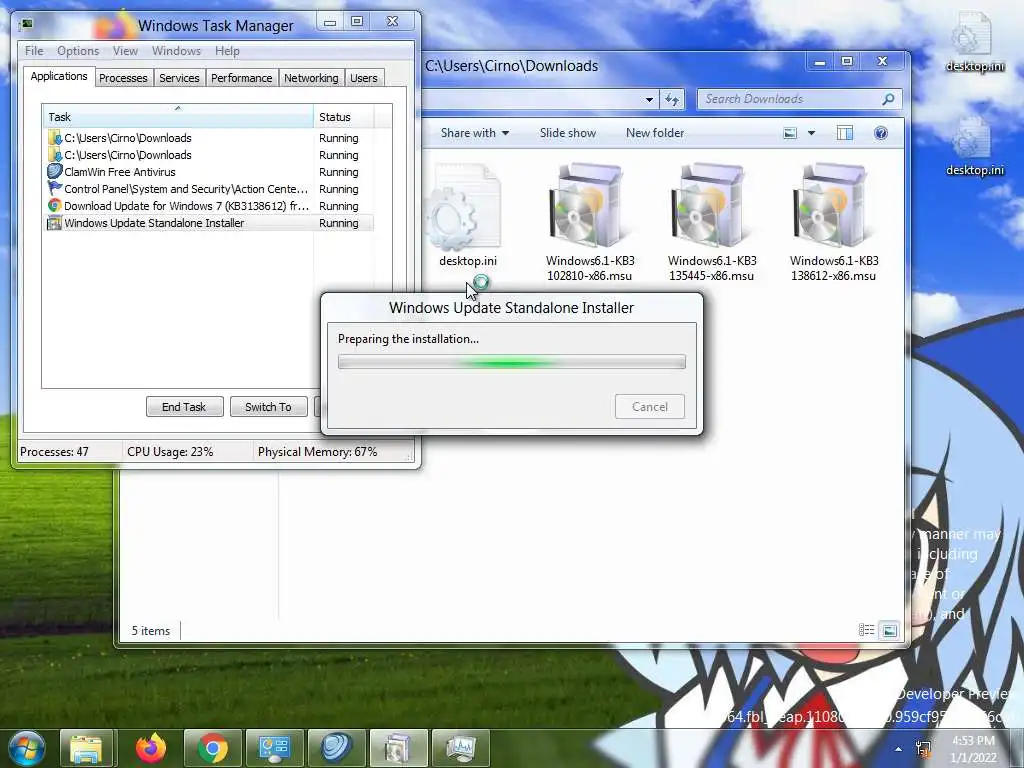Screen dimensions: 1024x768
Task: Expand the view options dropdown arrow
Action: (x=811, y=133)
